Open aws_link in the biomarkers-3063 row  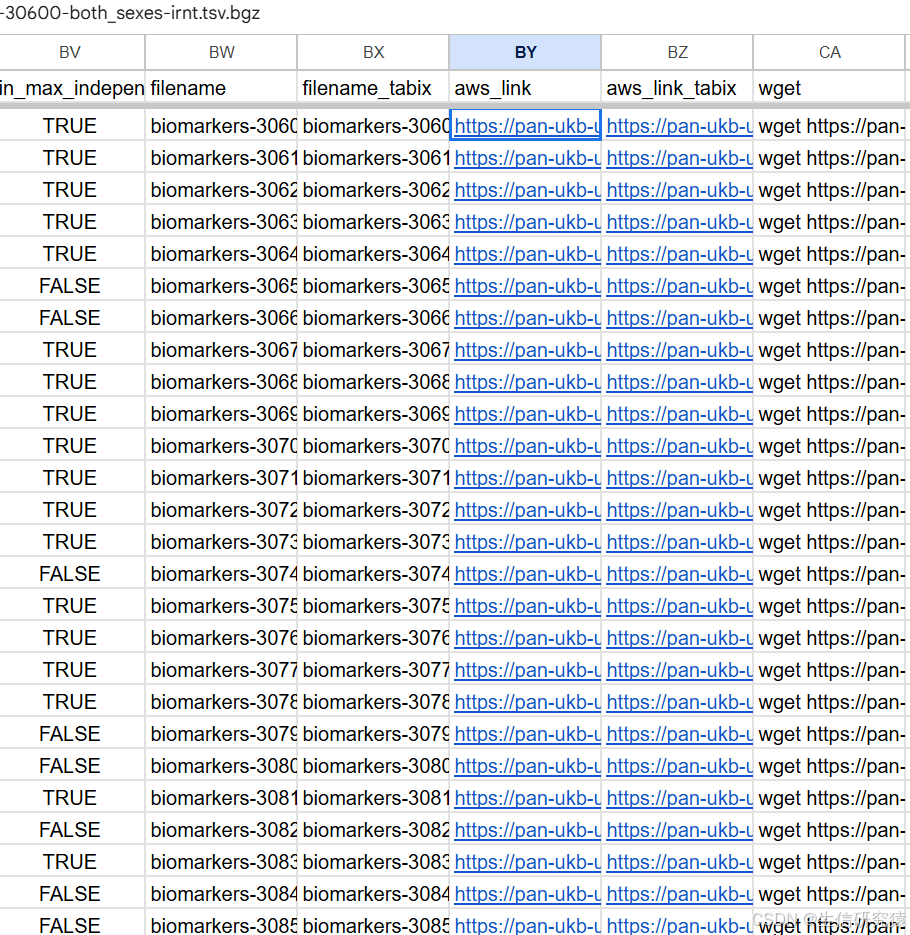[527, 222]
